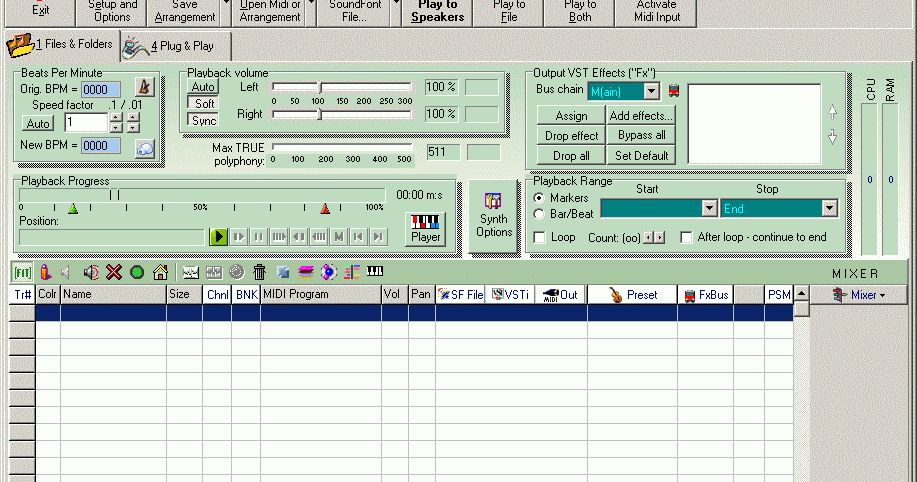Switch to 1 Files & Folders tab
Screen dimensions: 917x482
61,44
